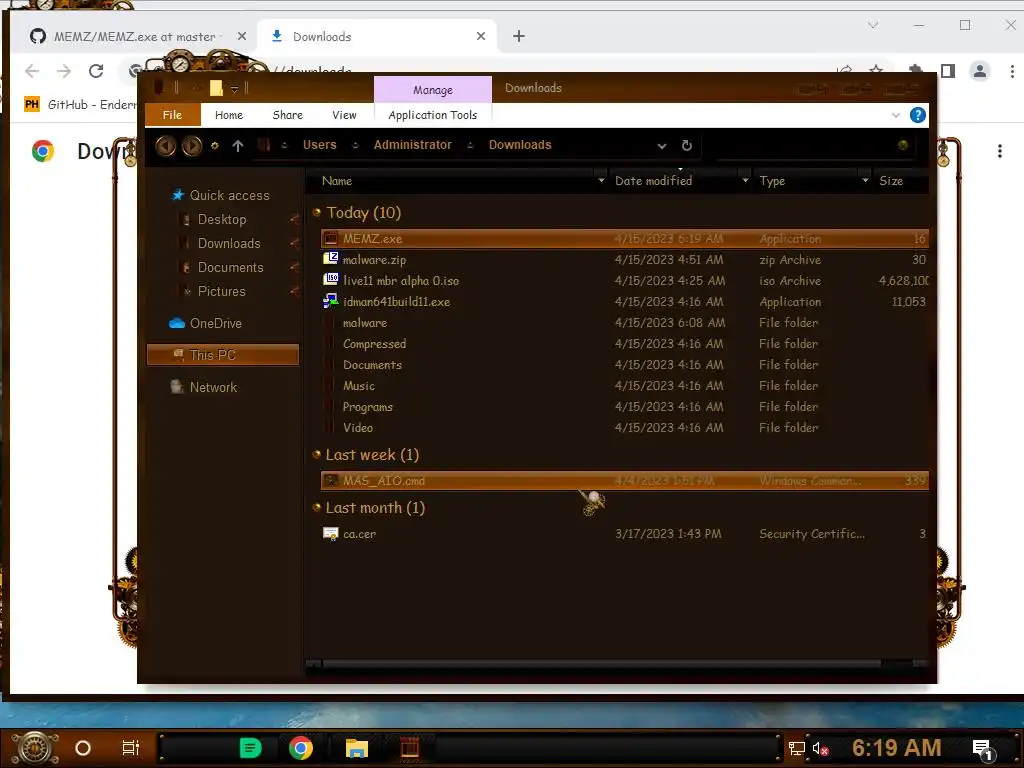The width and height of the screenshot is (1024, 768).
Task: Open Quick access star in sidebar
Action: (x=178, y=195)
